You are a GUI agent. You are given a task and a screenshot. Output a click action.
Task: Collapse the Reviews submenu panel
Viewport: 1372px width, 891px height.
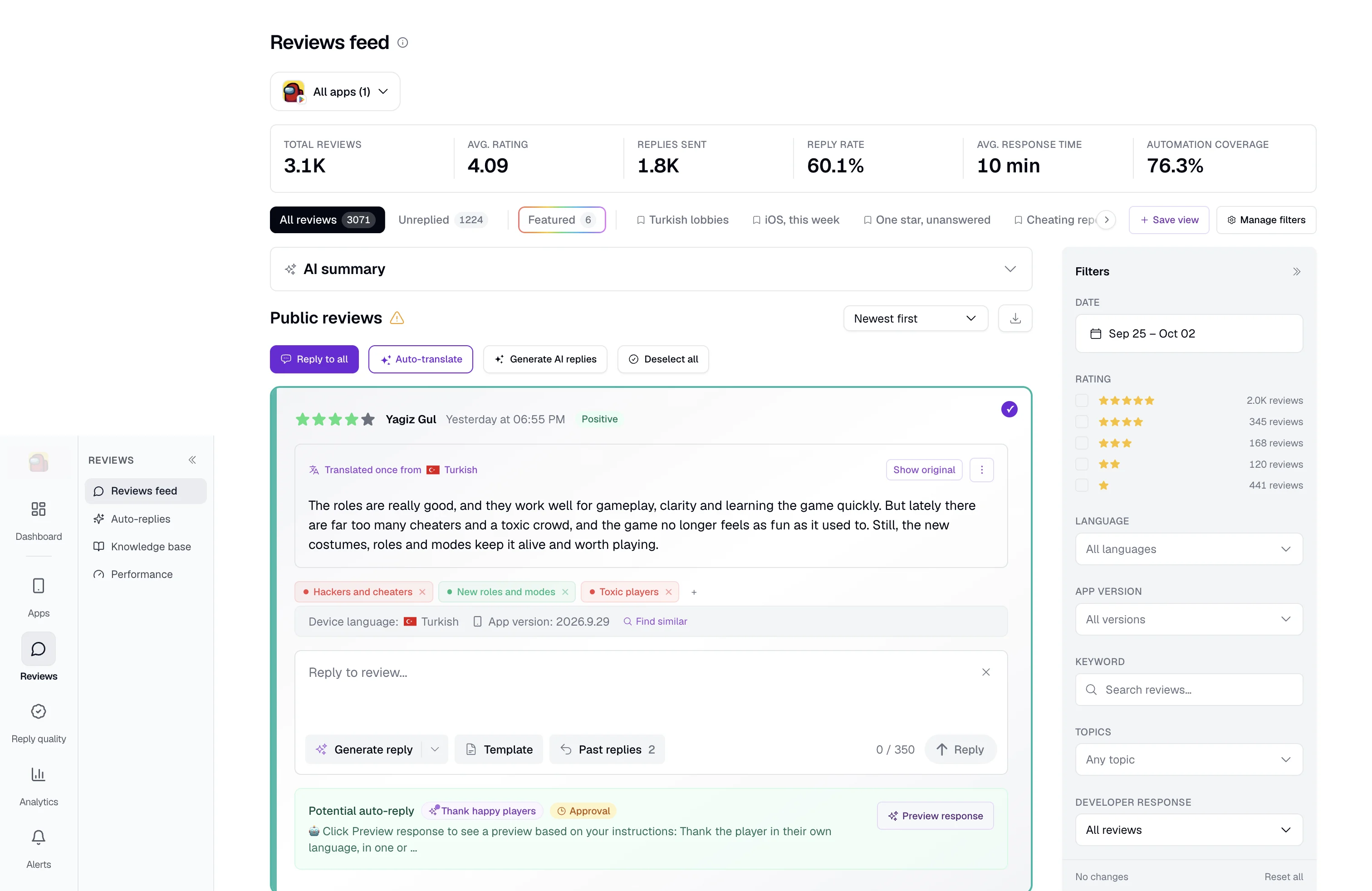tap(192, 460)
